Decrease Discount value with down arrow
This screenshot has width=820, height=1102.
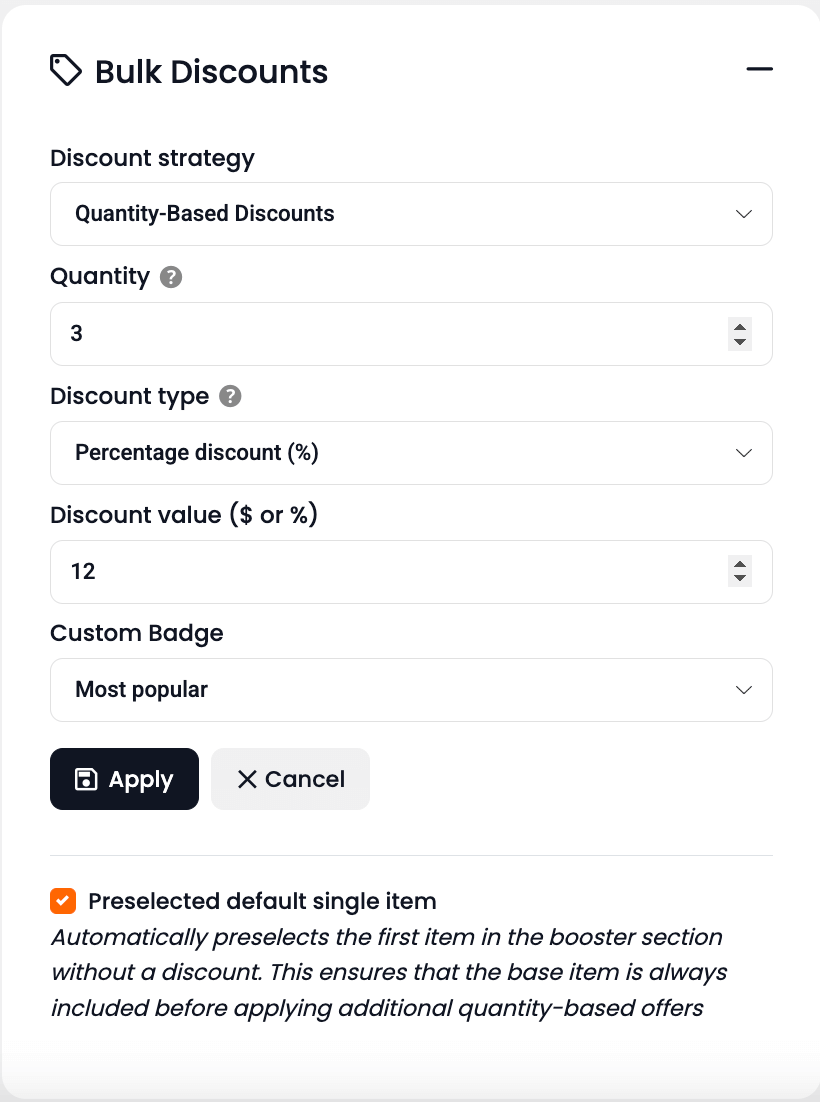740,580
